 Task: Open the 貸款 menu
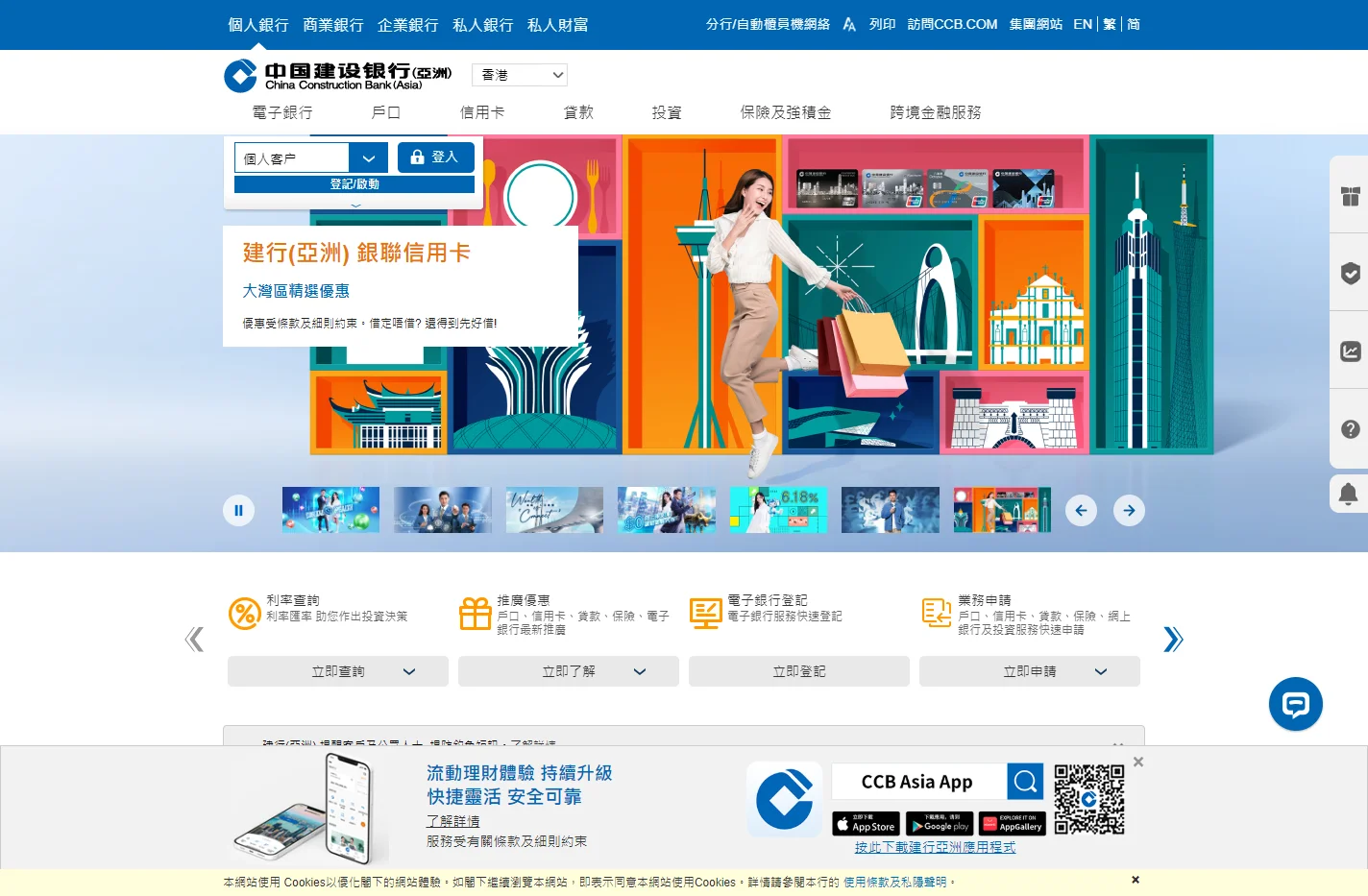pyautogui.click(x=578, y=112)
